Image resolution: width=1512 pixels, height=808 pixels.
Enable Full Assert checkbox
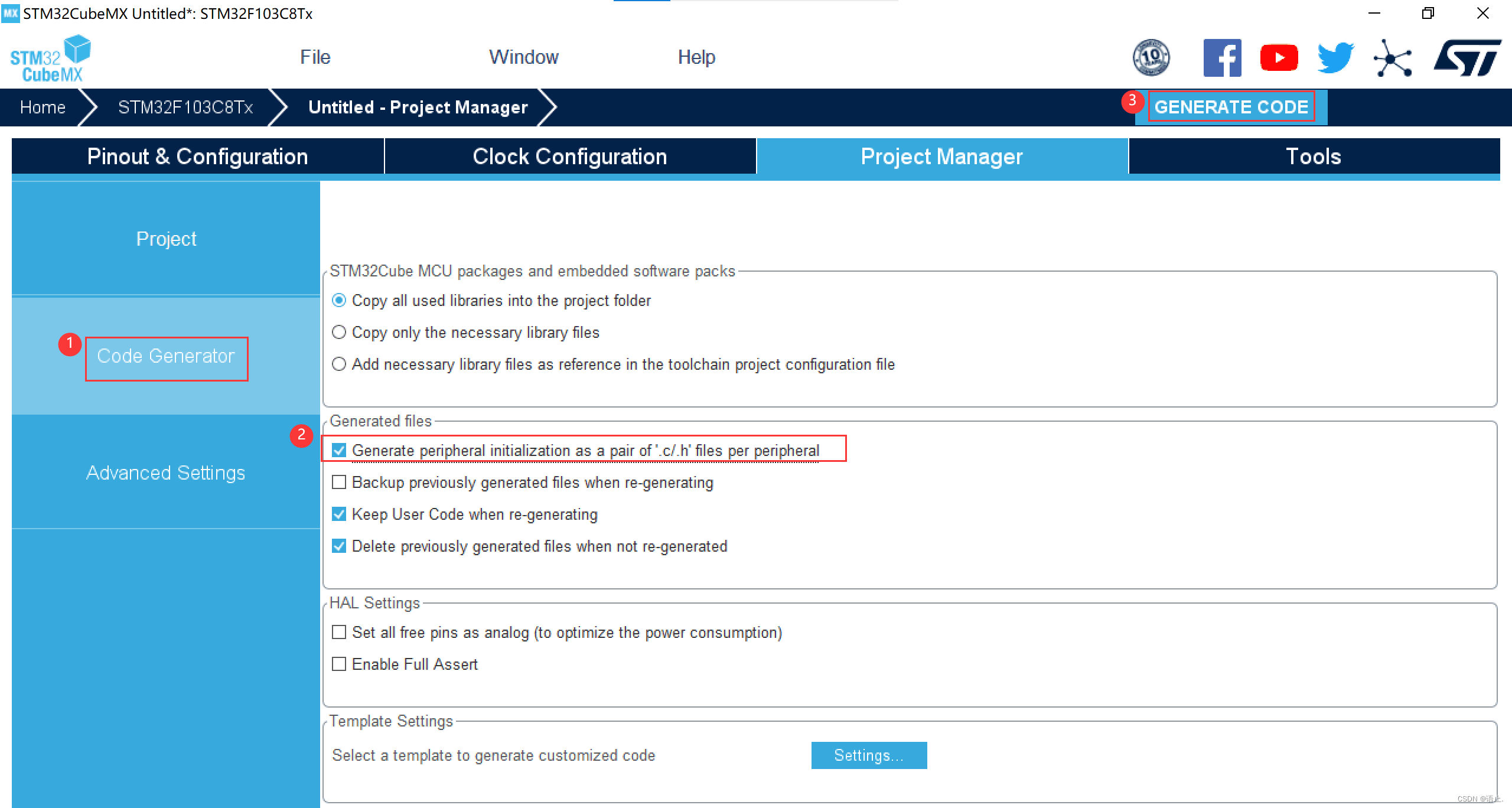coord(339,664)
